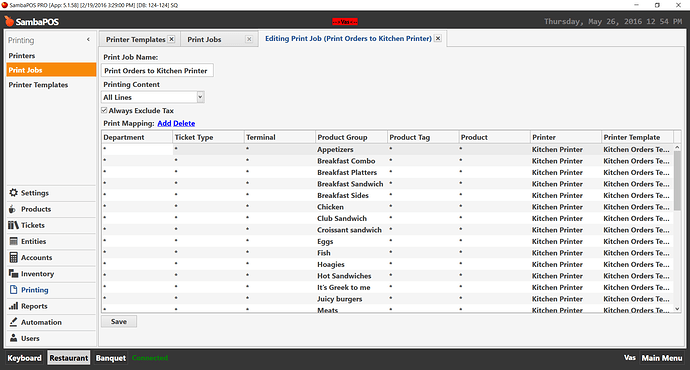Toggle the Always Exclude Tax checkbox

tap(104, 110)
